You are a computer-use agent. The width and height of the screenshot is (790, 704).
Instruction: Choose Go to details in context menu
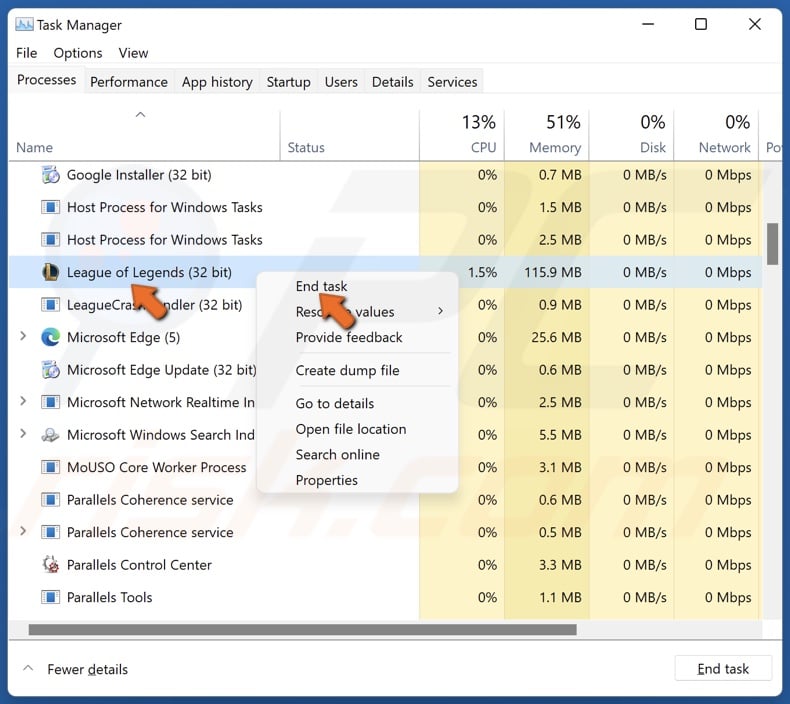pos(335,403)
